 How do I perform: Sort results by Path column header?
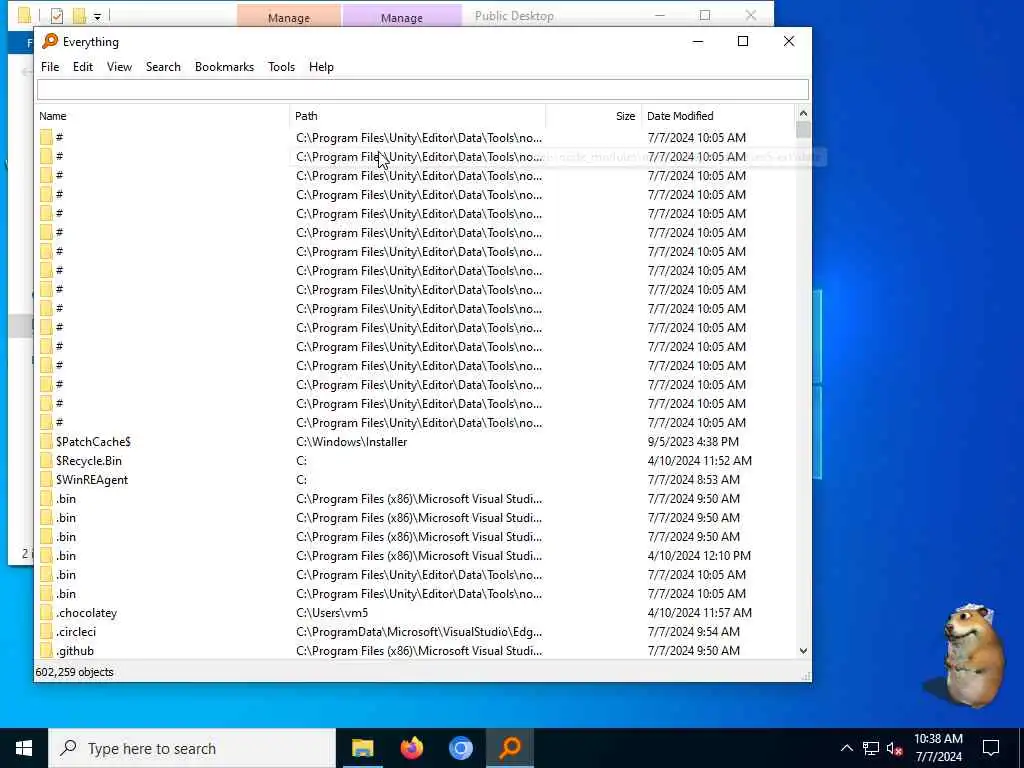coord(417,116)
